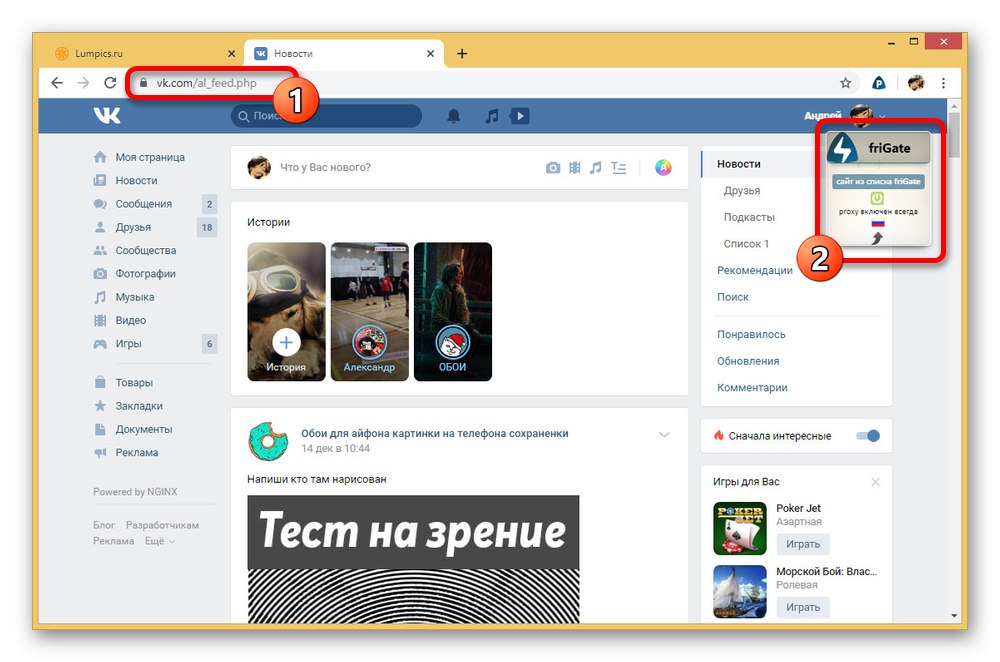Open Закладки in sidebar
Screen dimensions: 1000x662
[x=139, y=406]
